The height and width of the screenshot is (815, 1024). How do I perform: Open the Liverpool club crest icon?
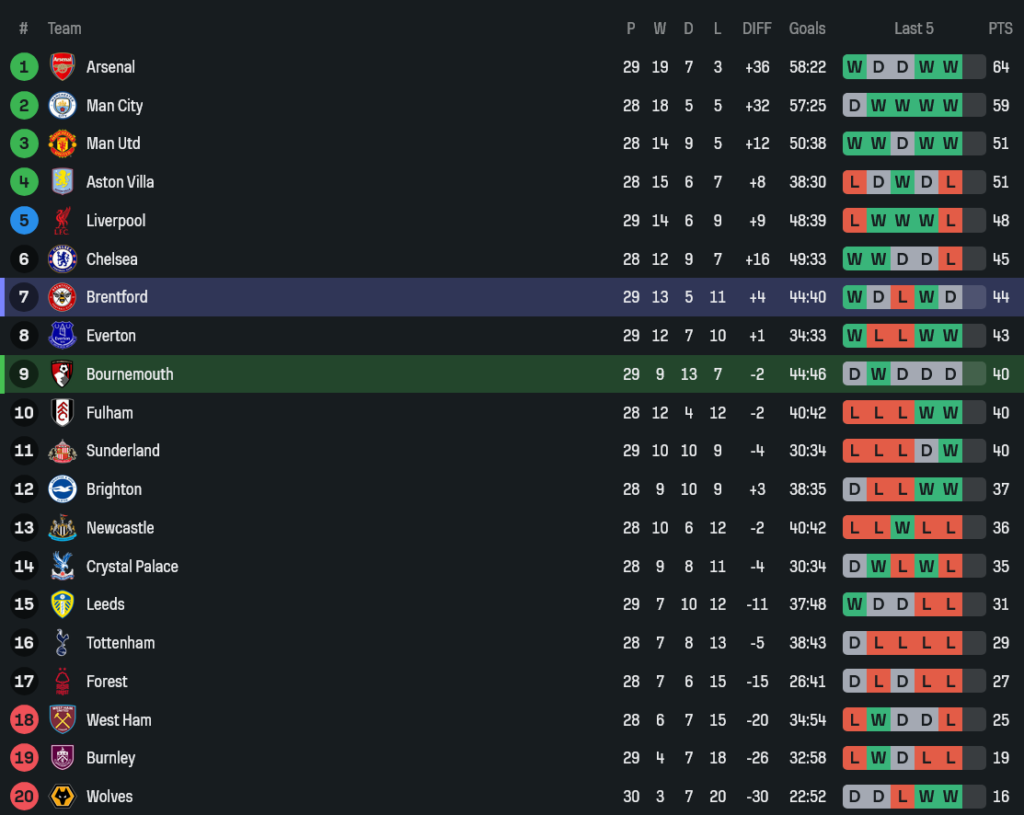tap(62, 220)
